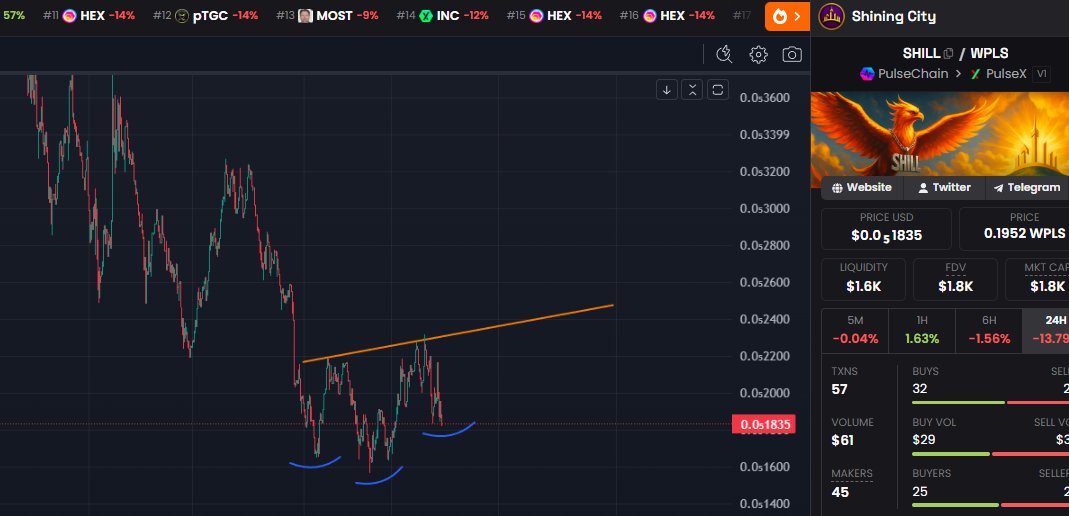Click the Shining City header title
This screenshot has width=1069, height=516.
coord(894,16)
